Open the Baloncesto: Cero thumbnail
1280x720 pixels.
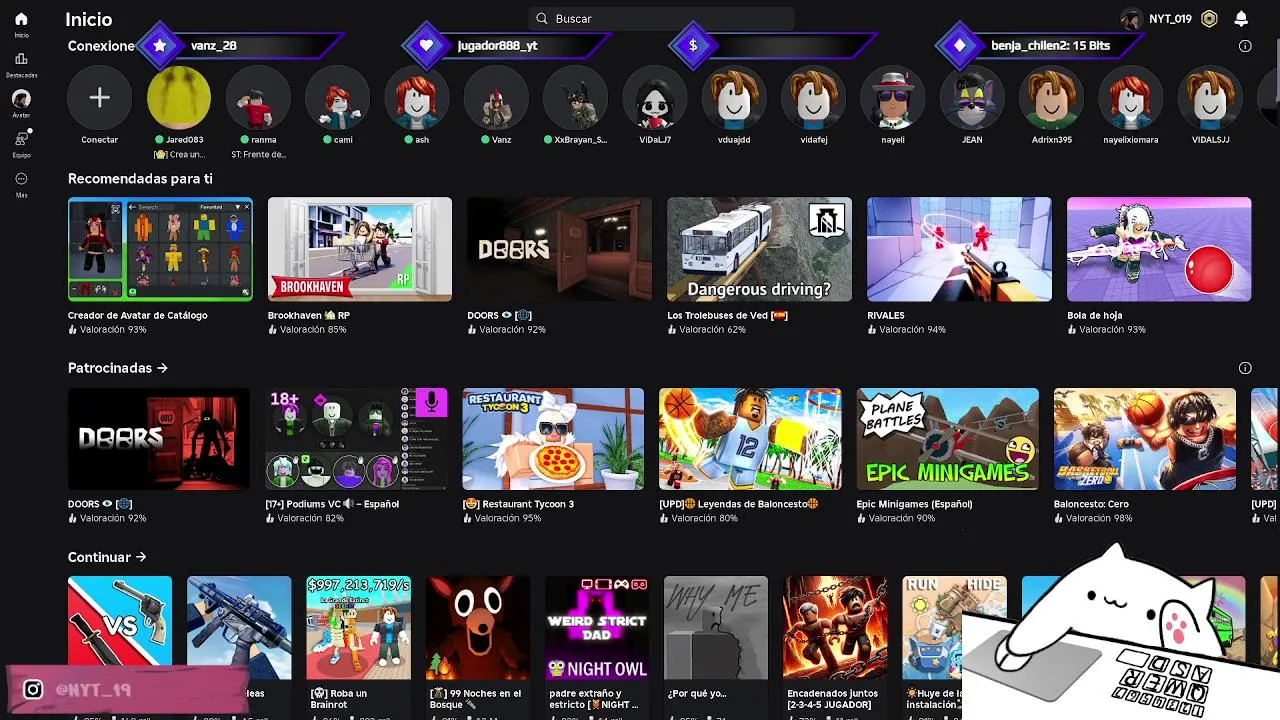(x=1145, y=439)
